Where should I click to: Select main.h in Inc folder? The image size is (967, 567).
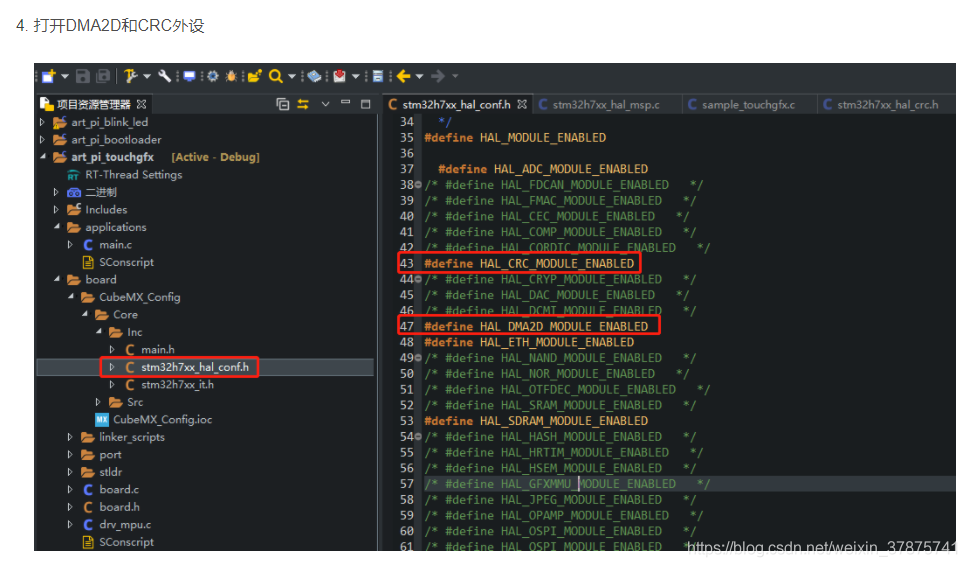click(x=157, y=350)
